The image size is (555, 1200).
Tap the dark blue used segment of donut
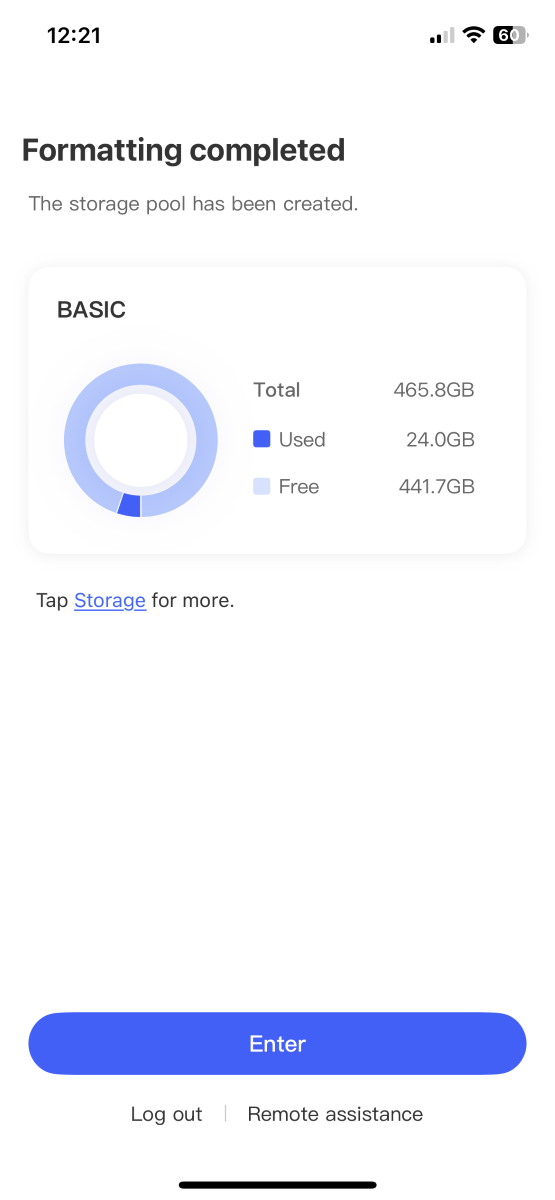pos(129,505)
